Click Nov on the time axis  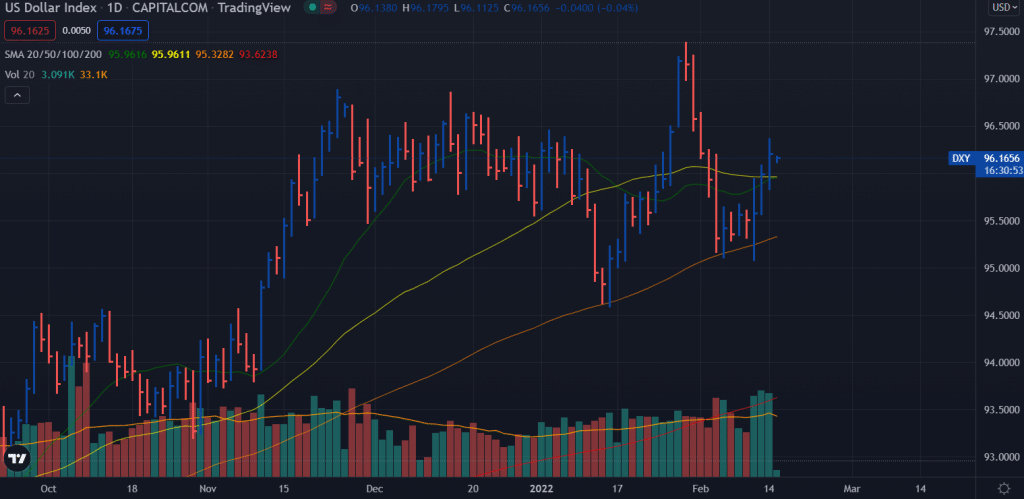coord(208,488)
